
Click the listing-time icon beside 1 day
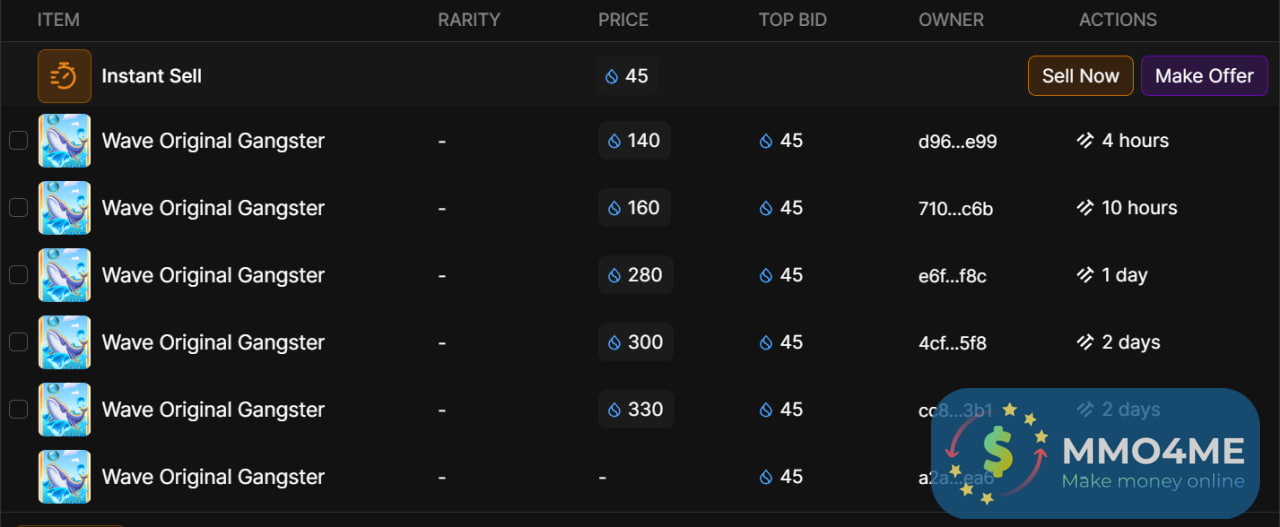point(1085,275)
